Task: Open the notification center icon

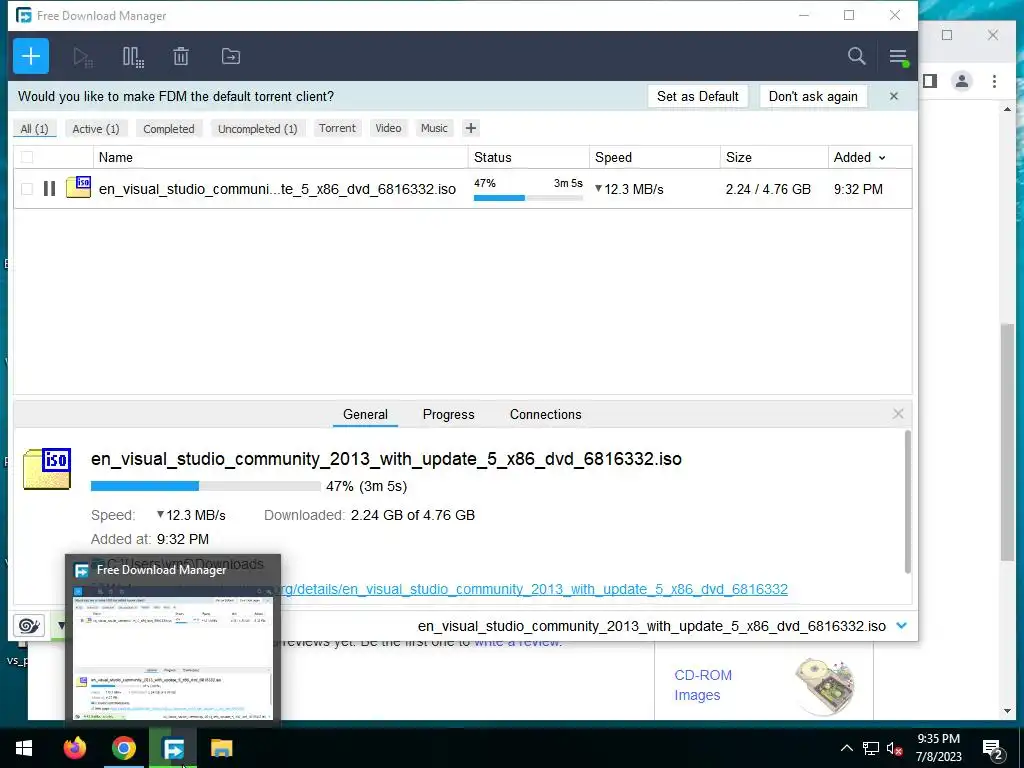Action: [993, 750]
